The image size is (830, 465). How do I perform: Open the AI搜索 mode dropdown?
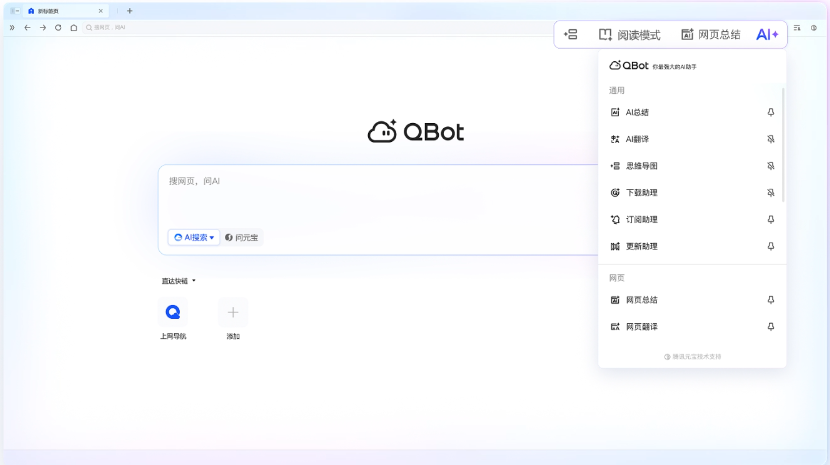[x=194, y=237]
